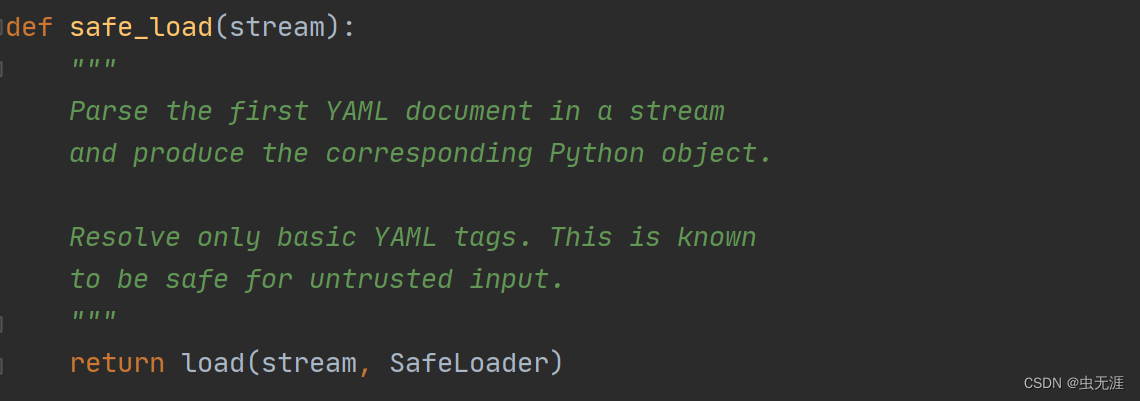This screenshot has width=1140, height=401.
Task: Click the opening triple quotes of docstring
Action: pyautogui.click(x=93, y=69)
